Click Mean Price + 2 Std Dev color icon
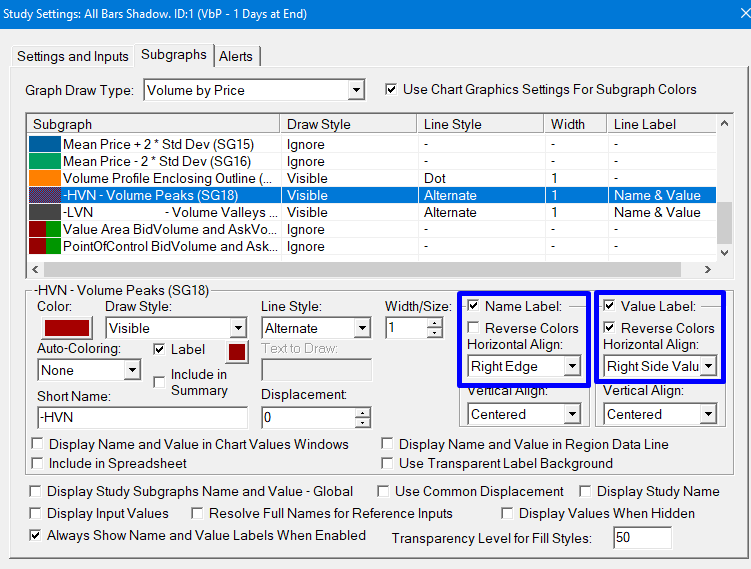 pyautogui.click(x=45, y=144)
